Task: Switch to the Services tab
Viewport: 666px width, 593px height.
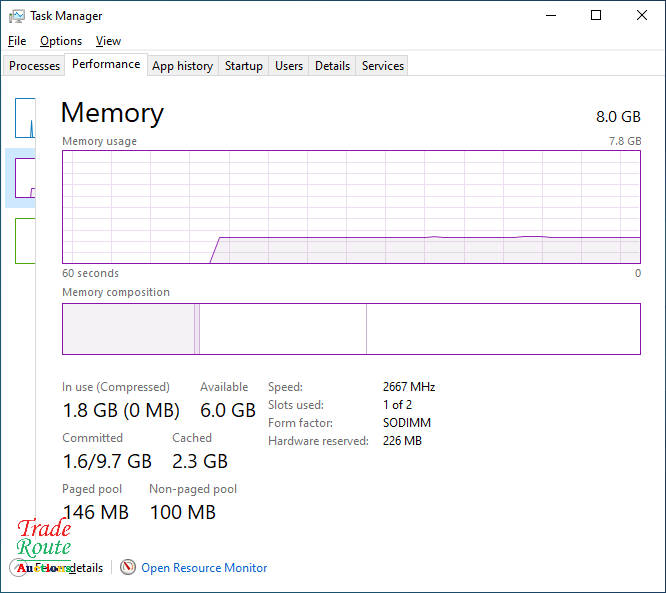Action: tap(383, 66)
